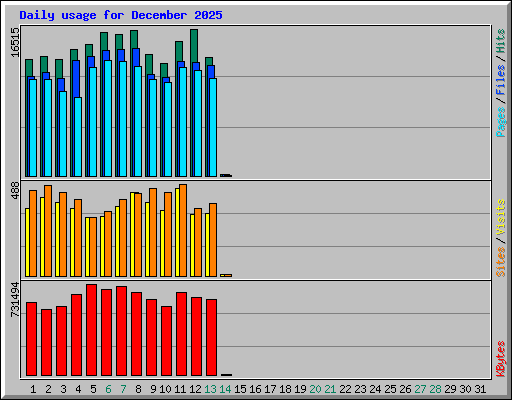Viewport: 512px width, 400px height.
Task: Click day 12 on the x-axis
Action: pyautogui.click(x=195, y=389)
